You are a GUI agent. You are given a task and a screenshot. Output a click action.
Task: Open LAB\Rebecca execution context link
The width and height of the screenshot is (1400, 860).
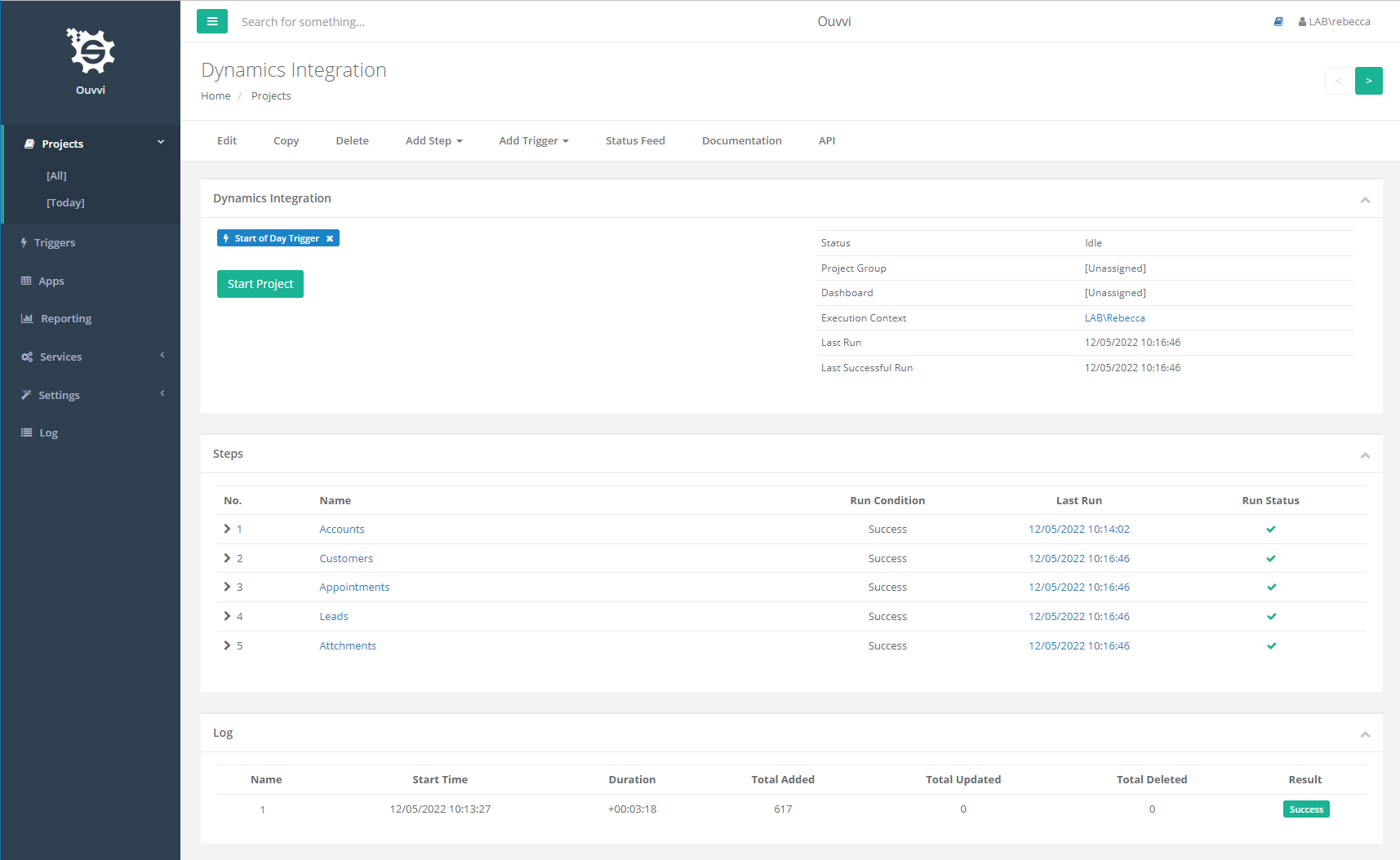point(1114,318)
